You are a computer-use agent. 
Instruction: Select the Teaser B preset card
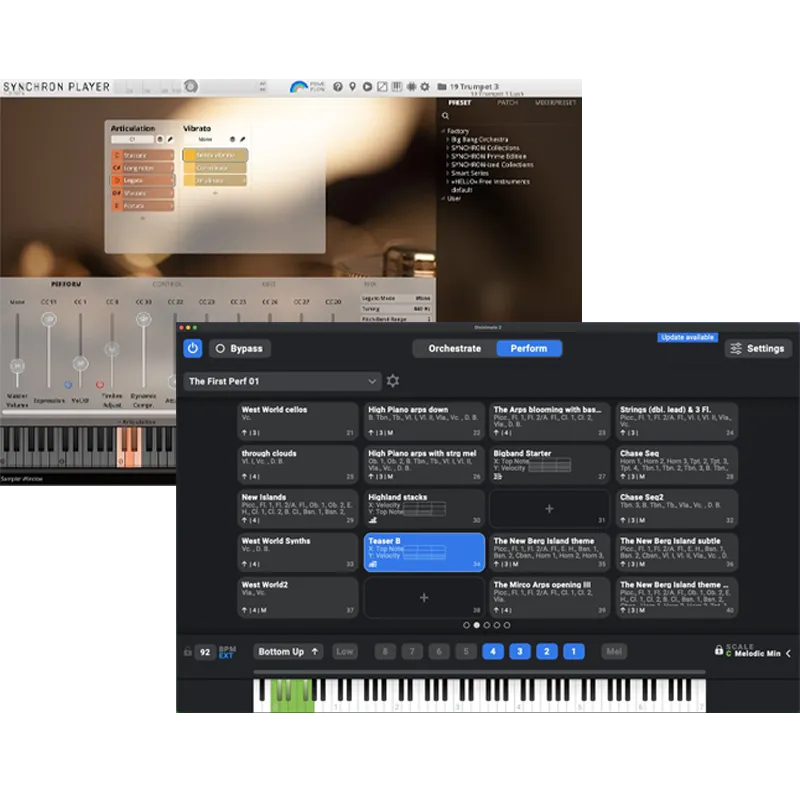point(424,553)
